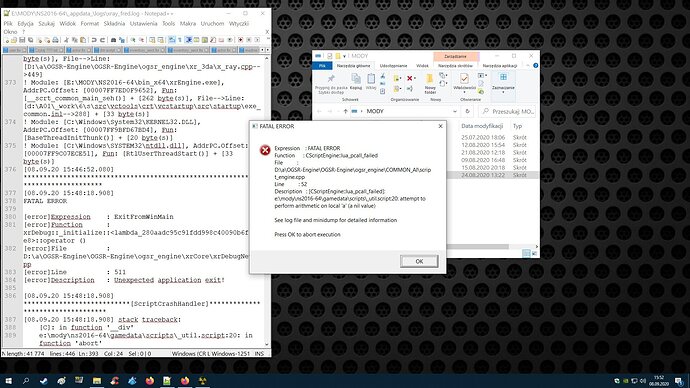
Task: Click the Replace icon in Notepad++ toolbar
Action: point(122,40)
